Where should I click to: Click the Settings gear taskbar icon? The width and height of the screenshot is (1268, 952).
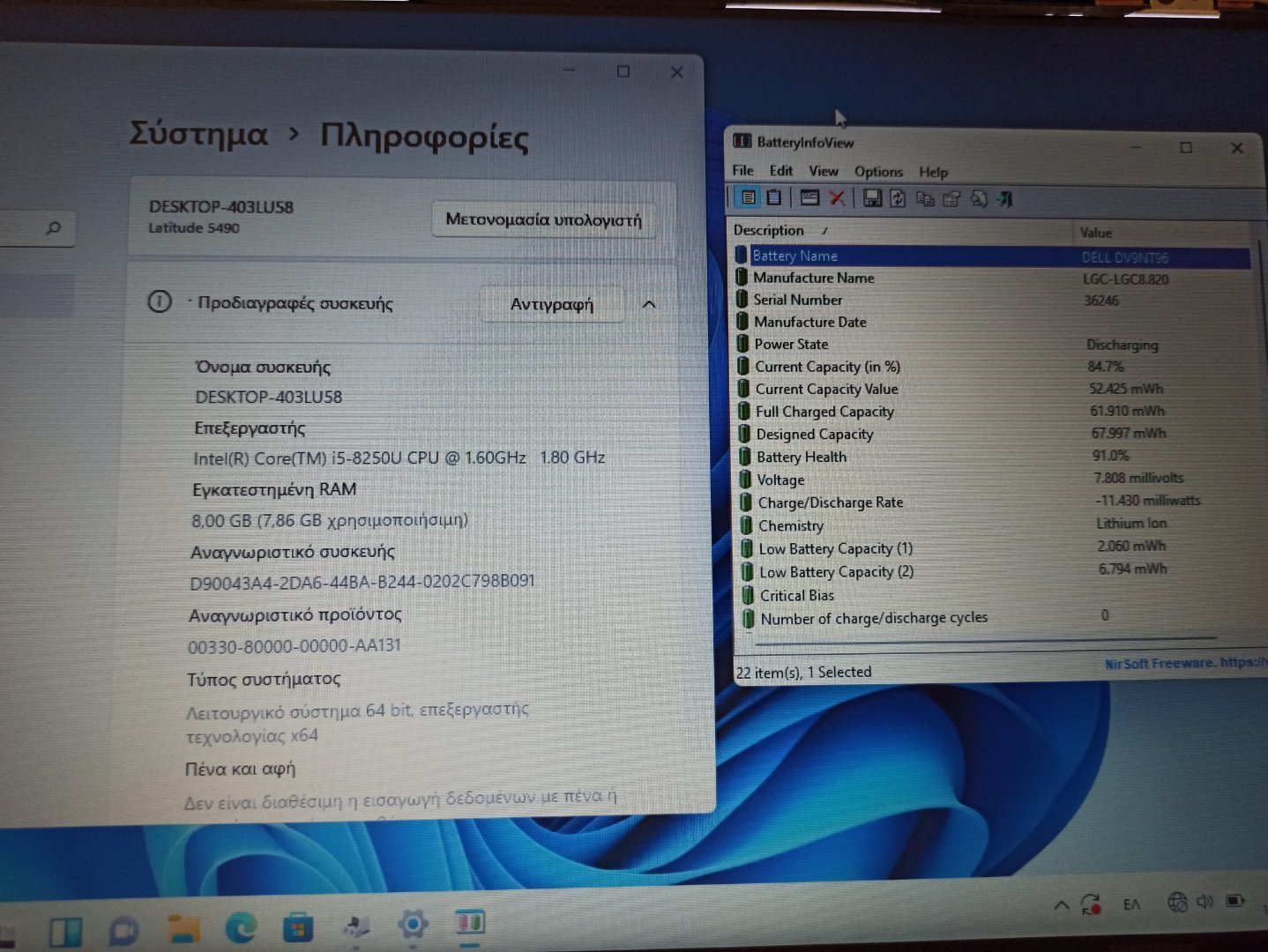(x=413, y=925)
